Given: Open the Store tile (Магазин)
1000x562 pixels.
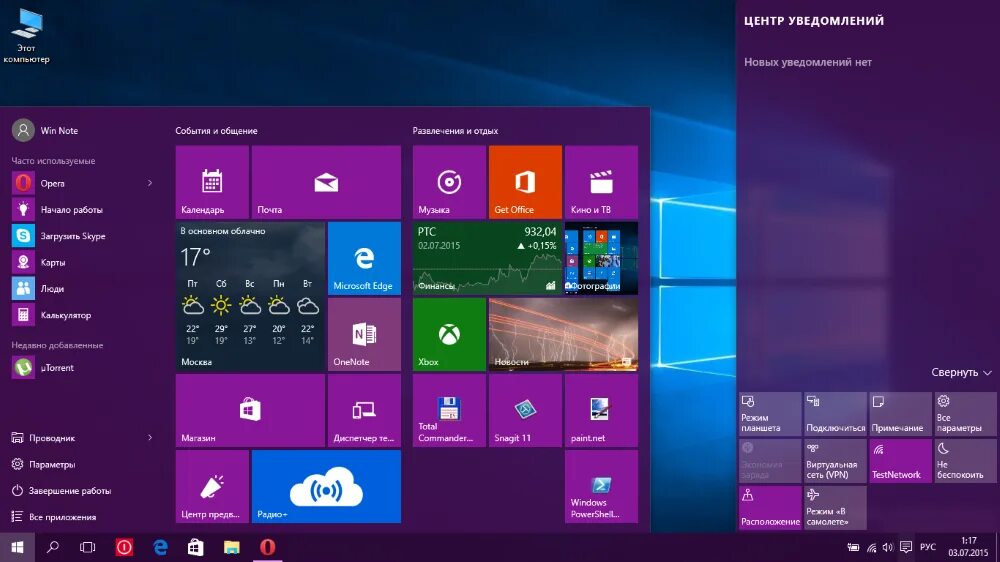Looking at the screenshot, I should point(250,410).
